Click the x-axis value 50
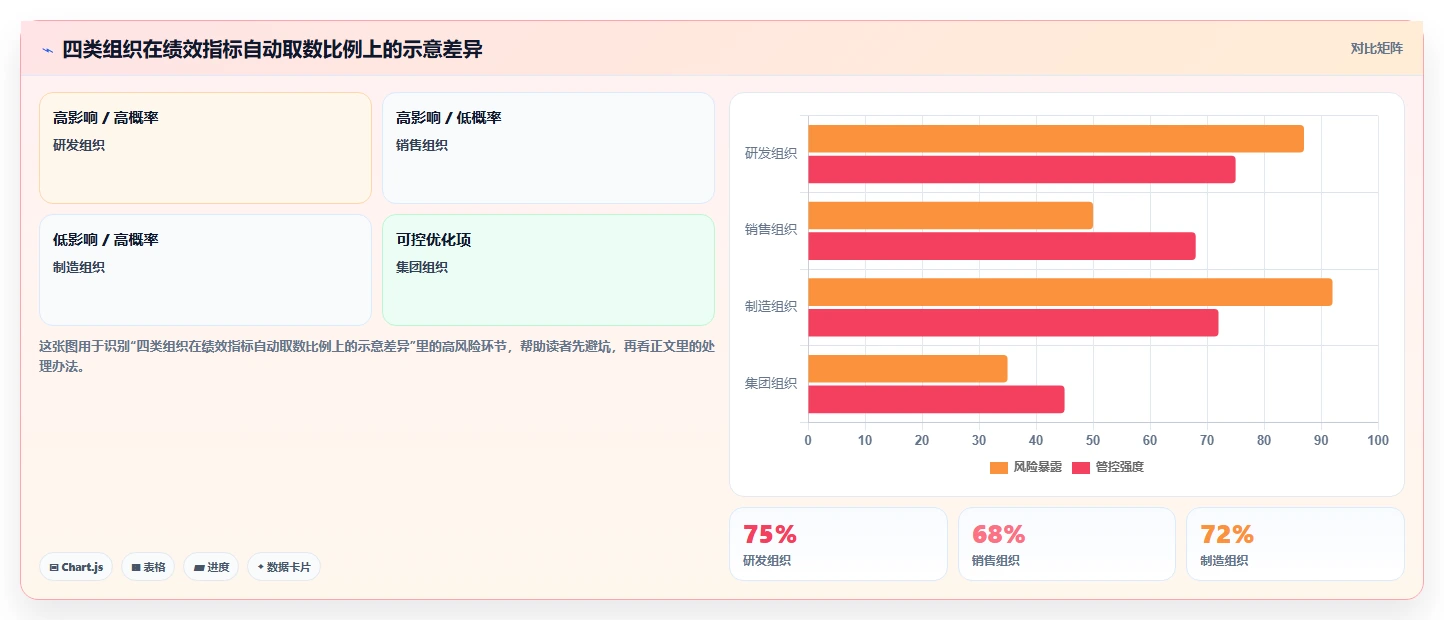This screenshot has height=620, width=1444. click(1093, 441)
